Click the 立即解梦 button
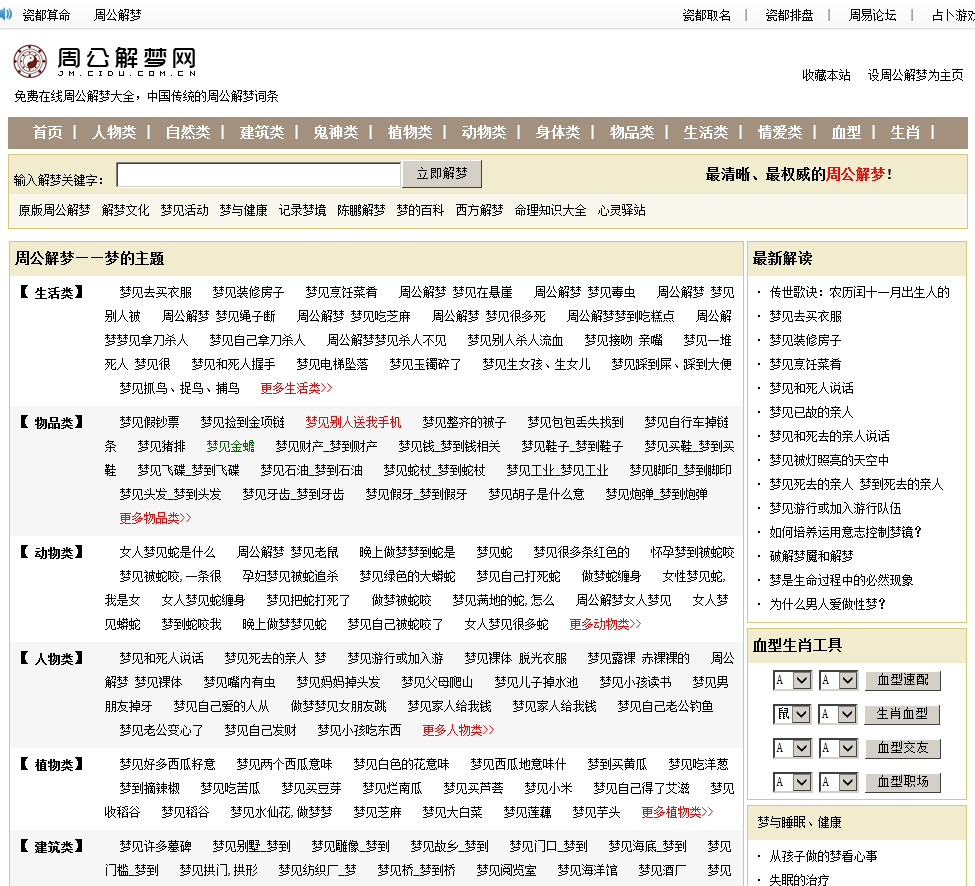The width and height of the screenshot is (975, 886). click(441, 174)
